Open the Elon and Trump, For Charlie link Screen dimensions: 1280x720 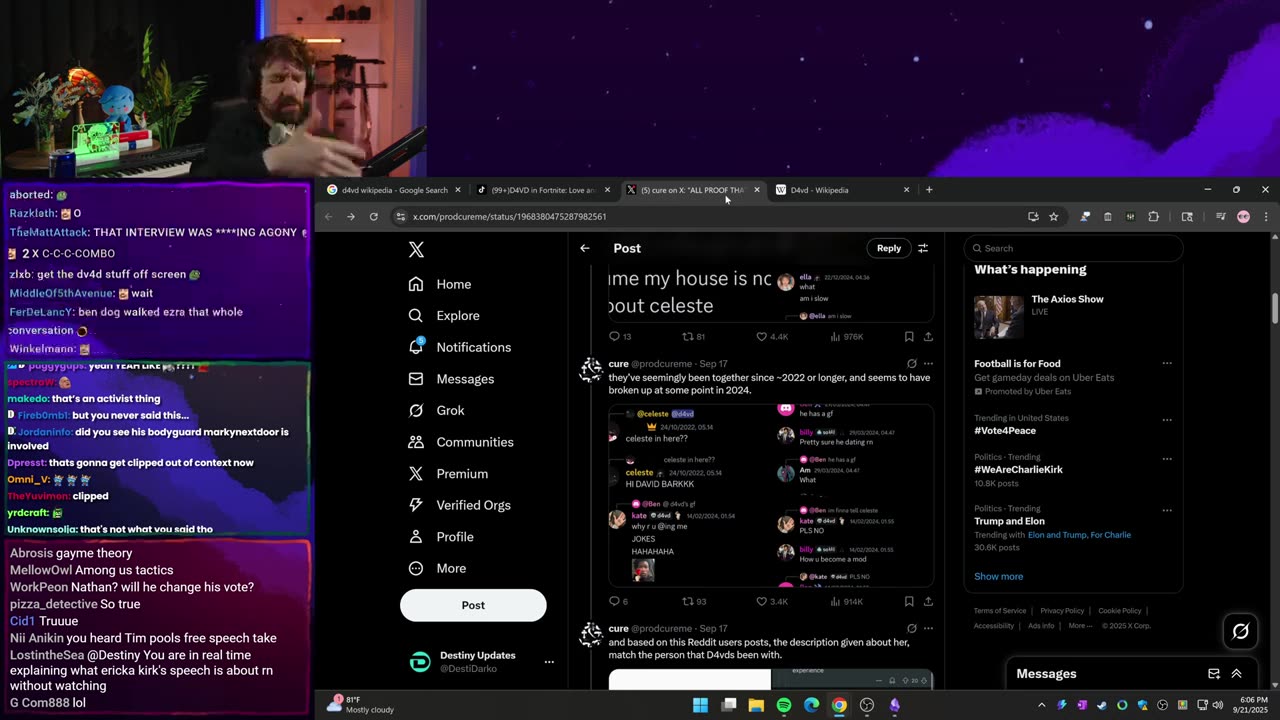pos(1078,535)
